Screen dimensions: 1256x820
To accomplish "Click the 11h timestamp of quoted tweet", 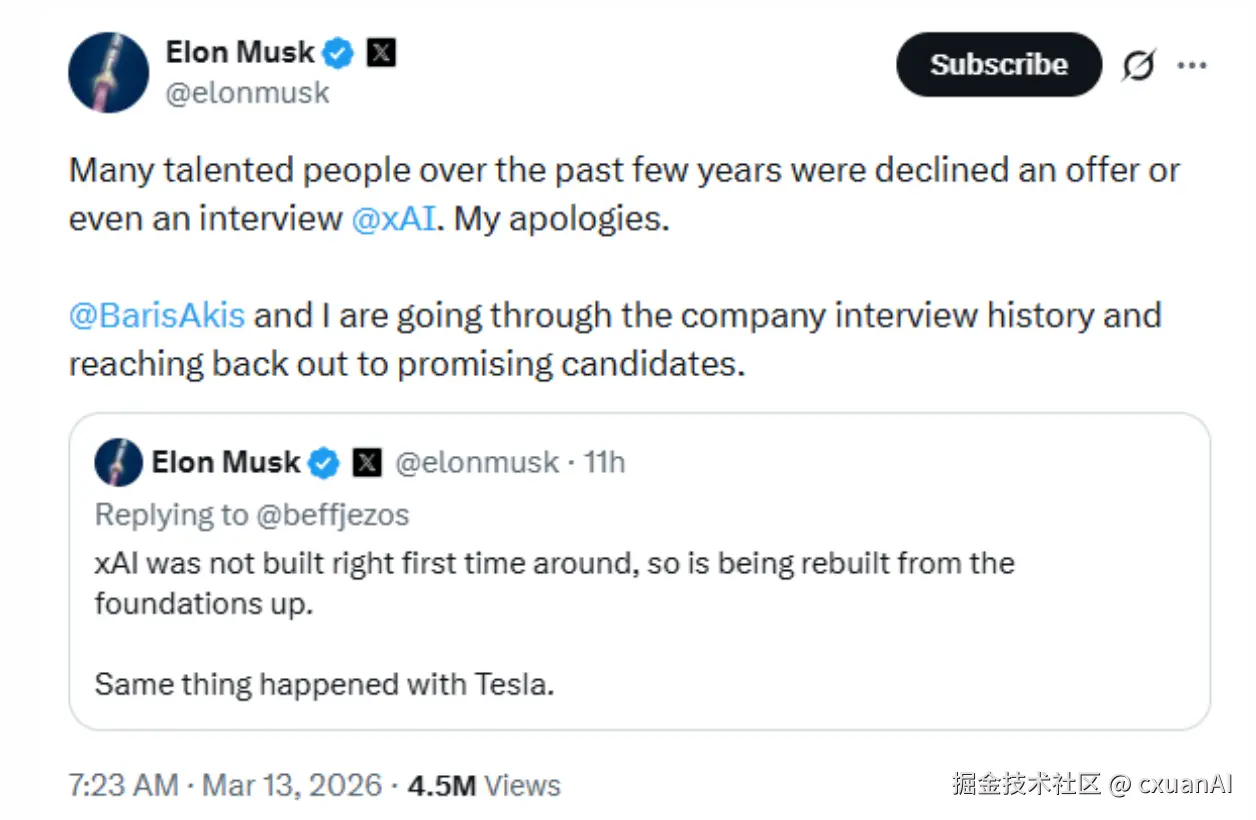I will pyautogui.click(x=604, y=463).
